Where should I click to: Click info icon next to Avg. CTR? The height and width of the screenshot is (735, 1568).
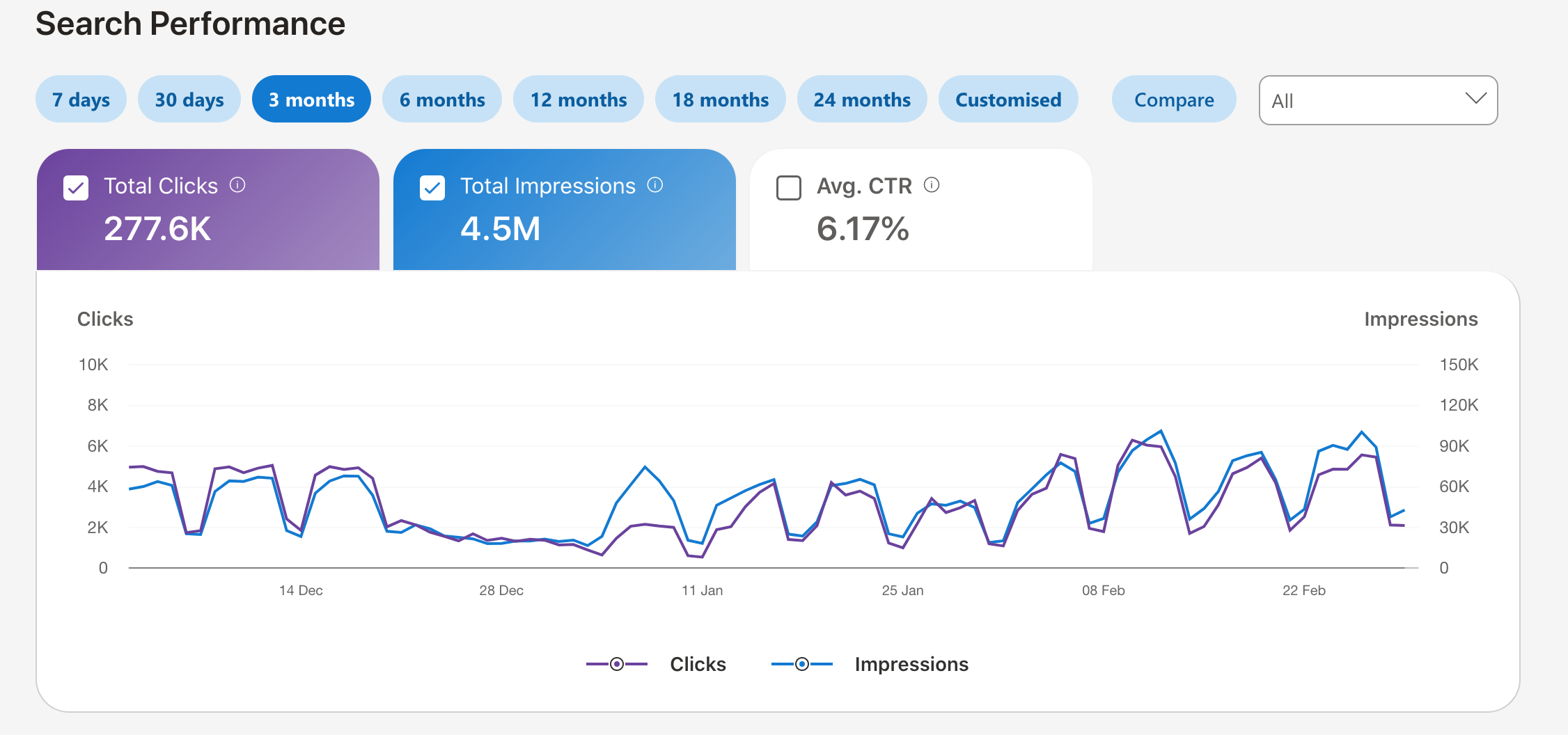(x=931, y=185)
